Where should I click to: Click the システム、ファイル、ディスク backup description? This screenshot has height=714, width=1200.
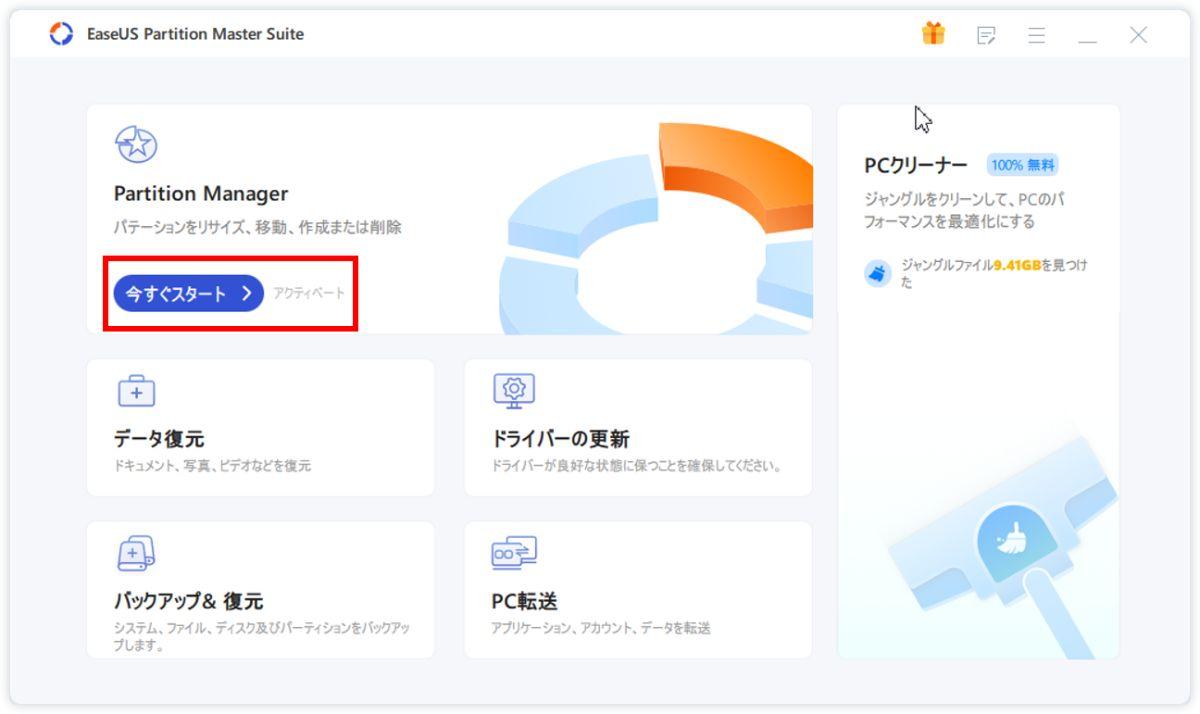tap(262, 636)
